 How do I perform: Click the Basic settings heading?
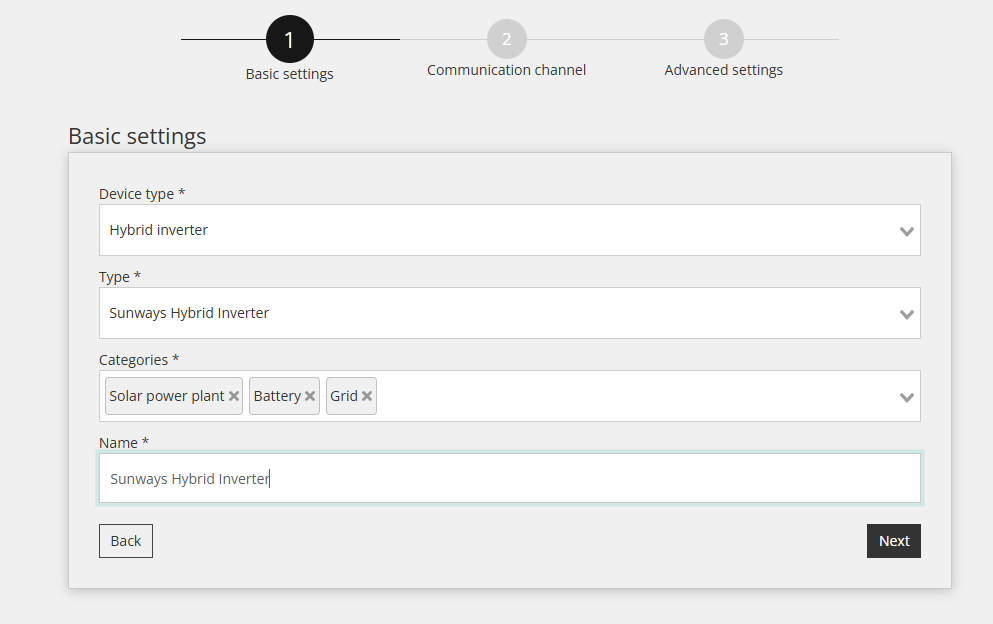pyautogui.click(x=137, y=137)
